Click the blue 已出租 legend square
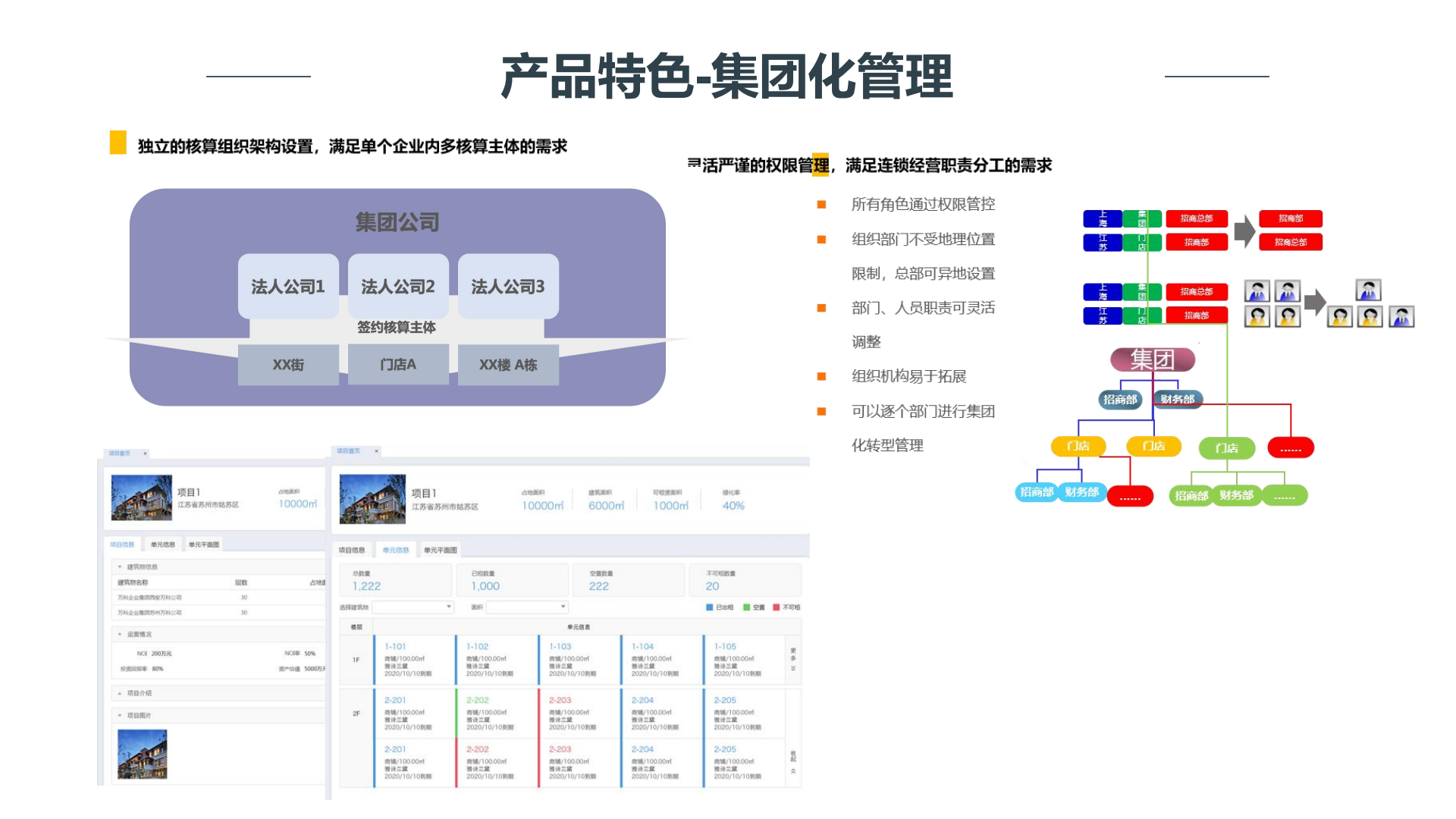This screenshot has height=819, width=1456. click(x=710, y=607)
